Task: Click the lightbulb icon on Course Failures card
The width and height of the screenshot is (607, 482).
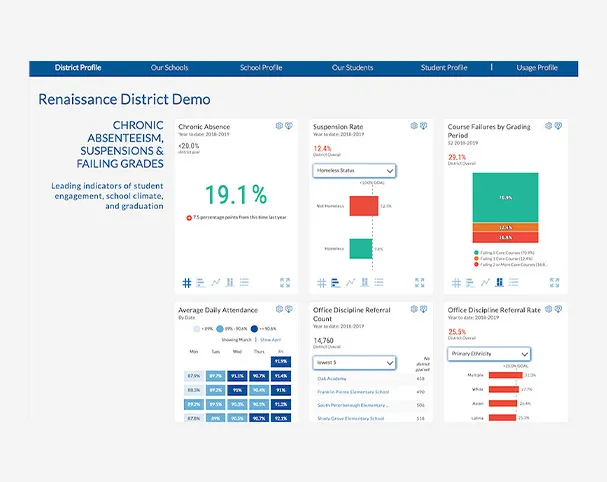Action: (558, 126)
